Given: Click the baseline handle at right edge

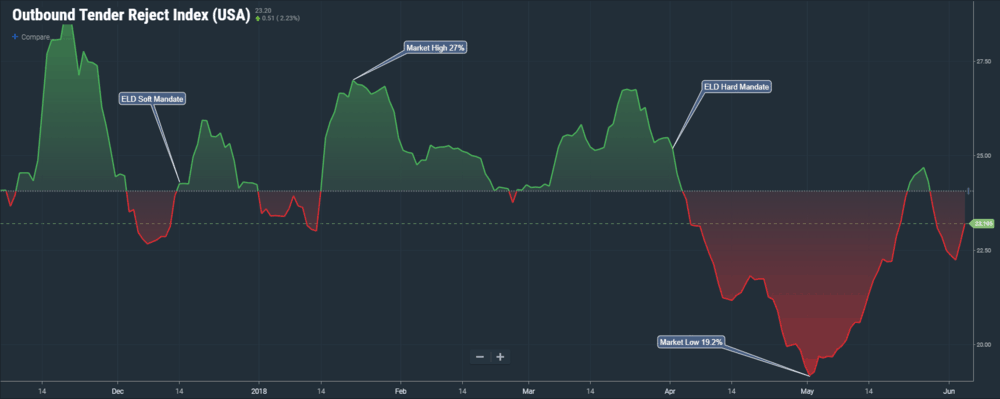Looking at the screenshot, I should click(x=968, y=191).
